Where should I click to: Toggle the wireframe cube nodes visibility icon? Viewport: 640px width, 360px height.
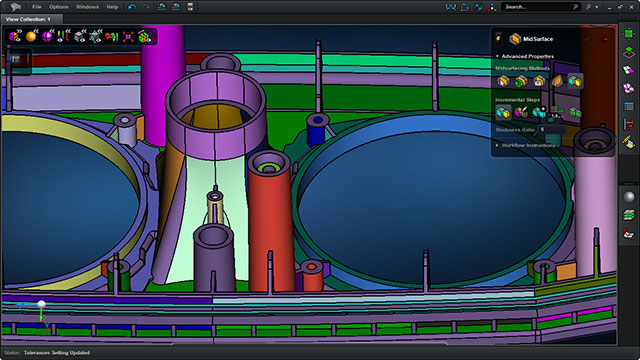click(96, 36)
